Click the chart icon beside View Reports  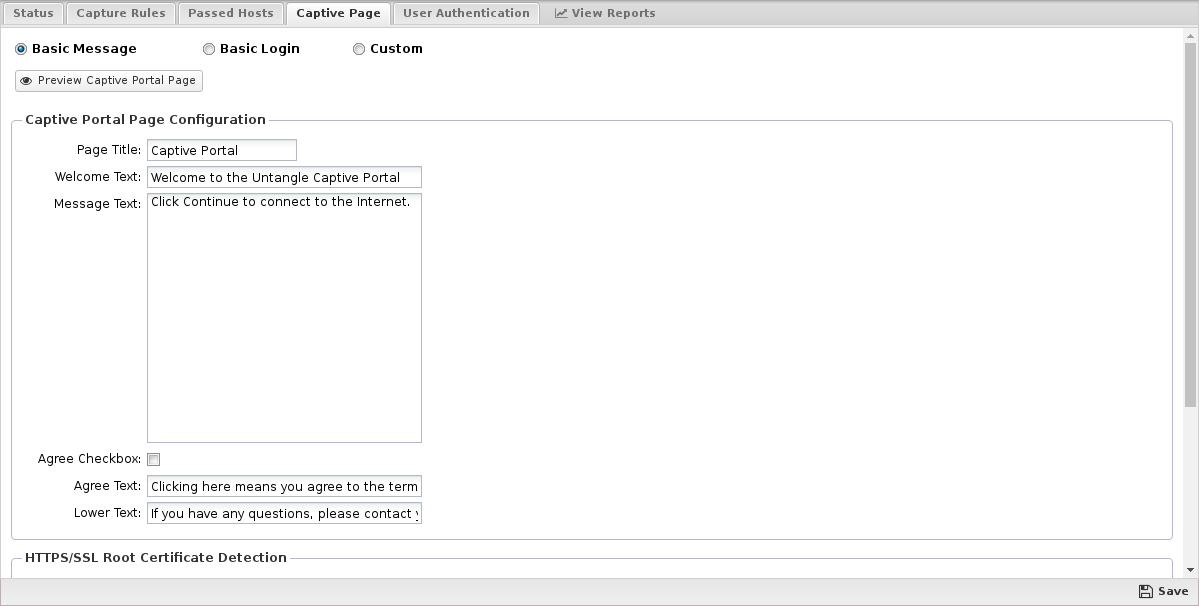click(561, 14)
